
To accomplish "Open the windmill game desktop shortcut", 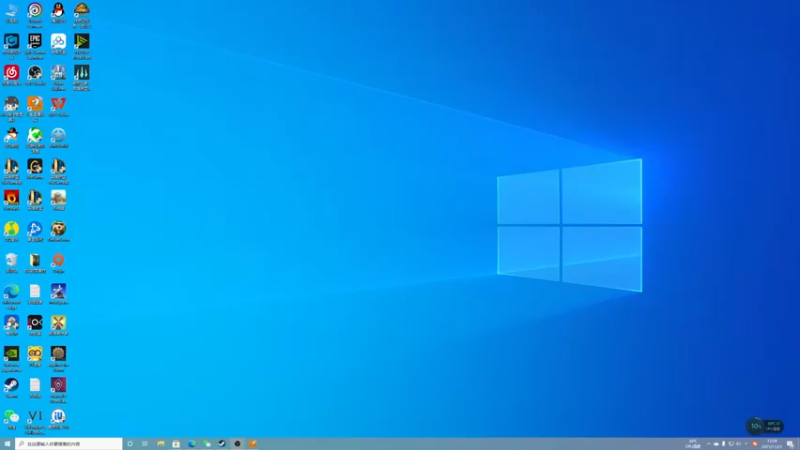I will pos(58,322).
